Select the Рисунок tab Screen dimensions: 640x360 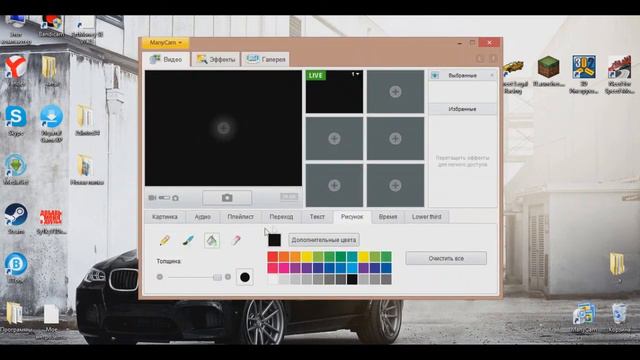(352, 217)
